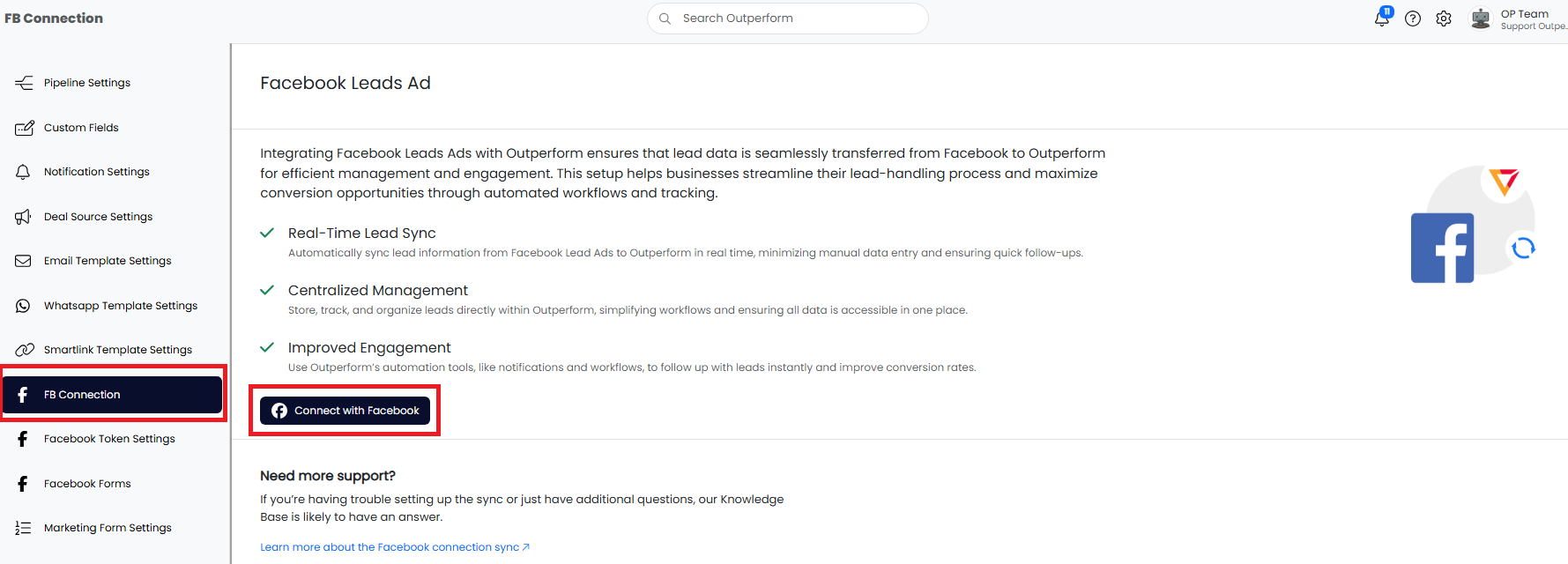This screenshot has width=1568, height=564.
Task: Open Facebook Token Settings
Action: (x=109, y=439)
